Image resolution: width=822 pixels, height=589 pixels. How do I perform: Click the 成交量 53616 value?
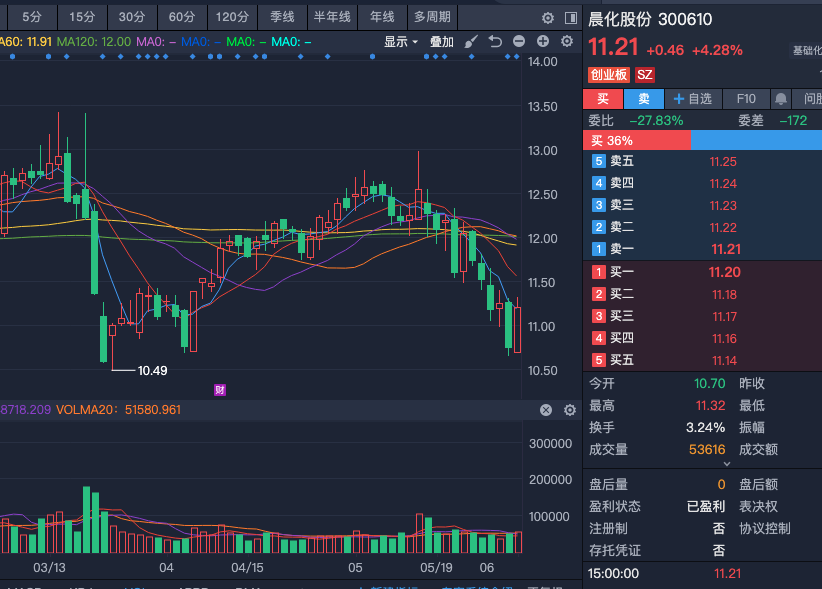coord(707,450)
